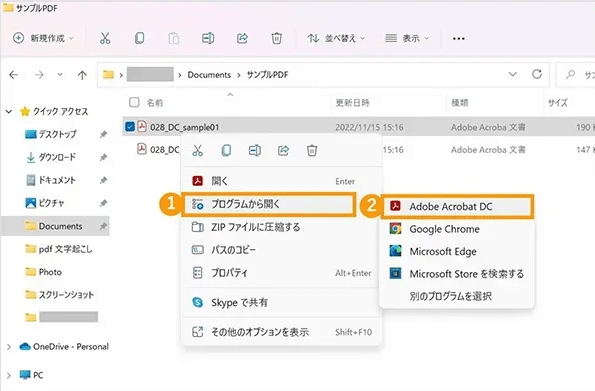
Task: Sort by the 名前 column header
Action: tap(155, 102)
